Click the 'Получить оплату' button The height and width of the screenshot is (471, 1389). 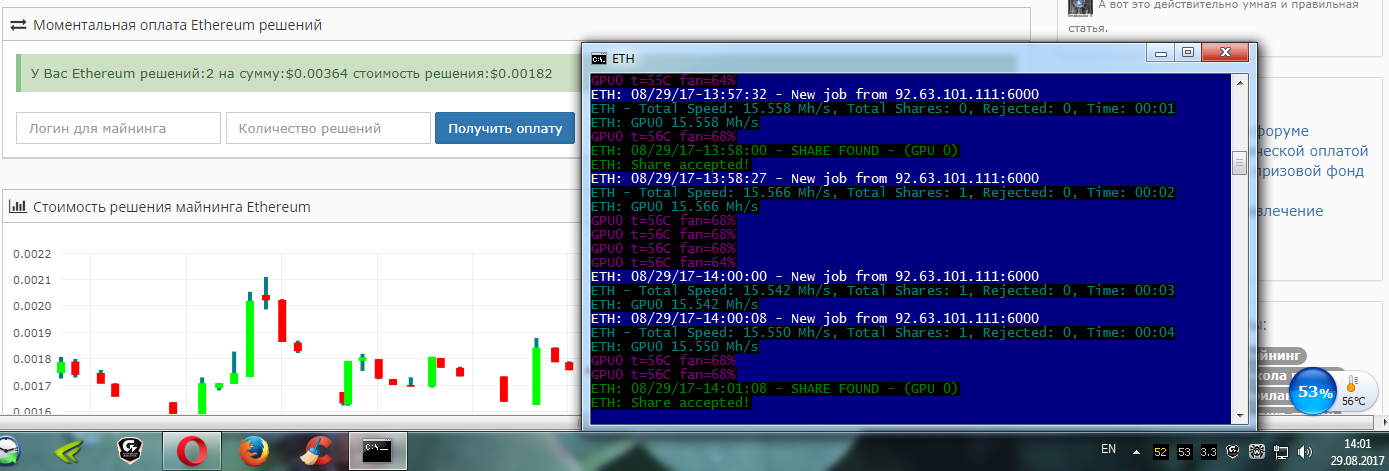point(505,128)
